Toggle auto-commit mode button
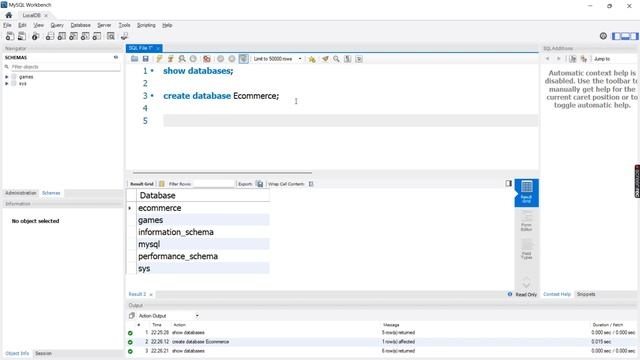Viewport: 640px width, 360px height. click(243, 59)
